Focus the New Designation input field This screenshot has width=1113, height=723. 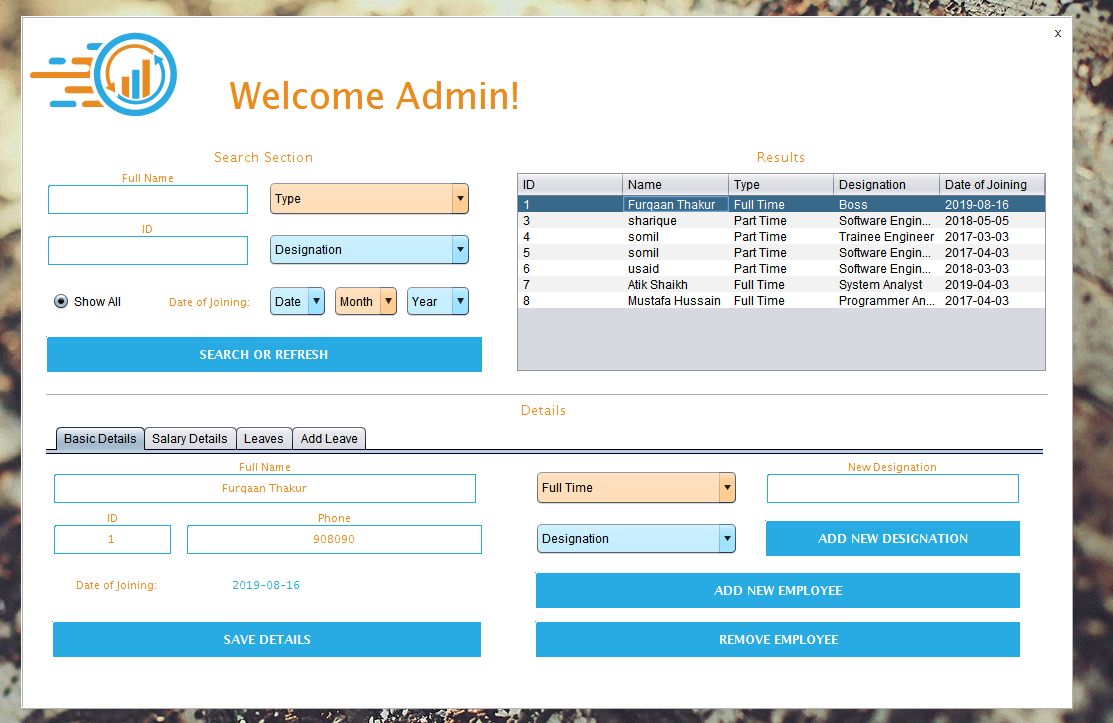click(893, 489)
